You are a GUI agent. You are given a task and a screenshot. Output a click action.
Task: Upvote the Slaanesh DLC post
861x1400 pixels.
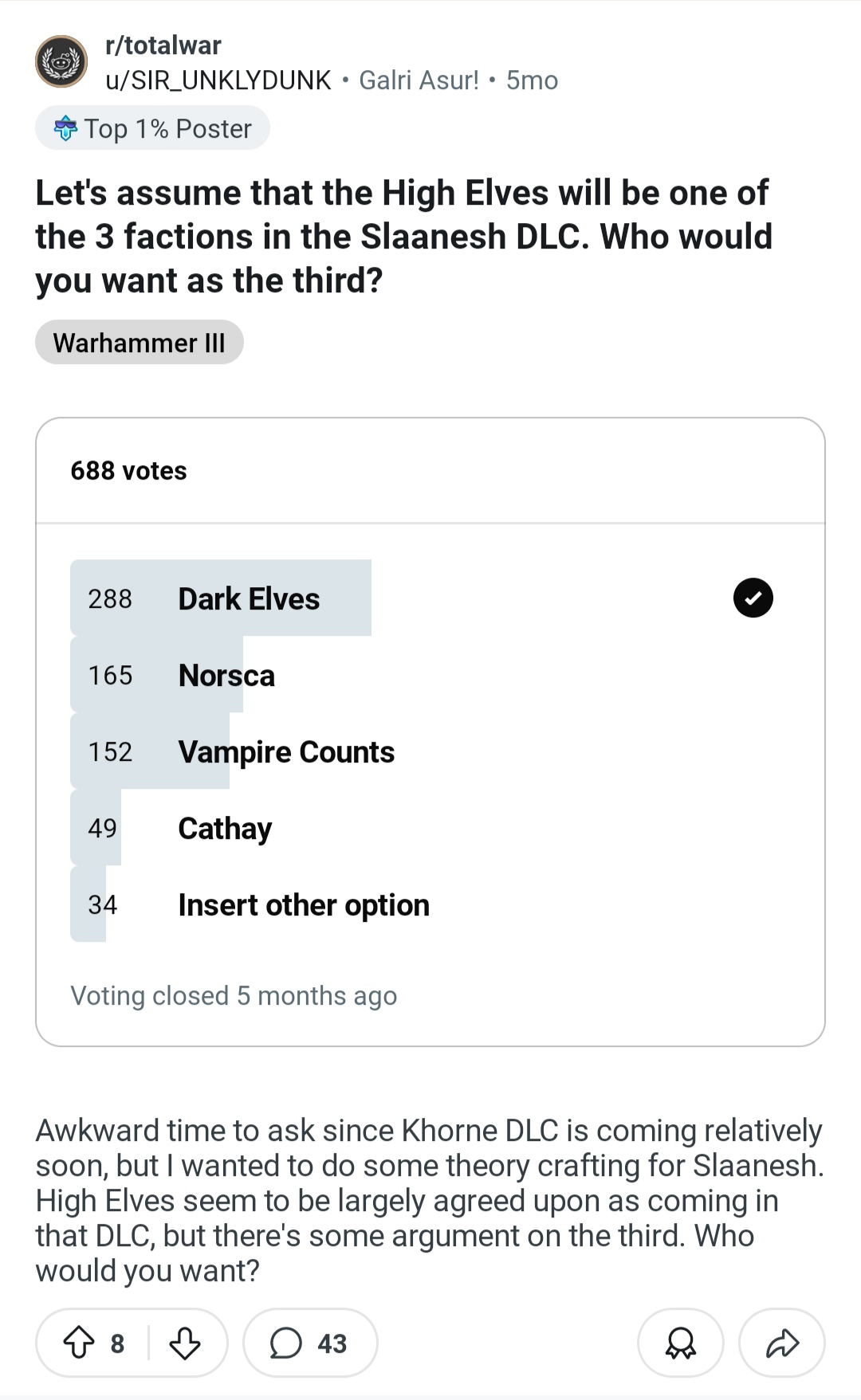coord(78,1343)
